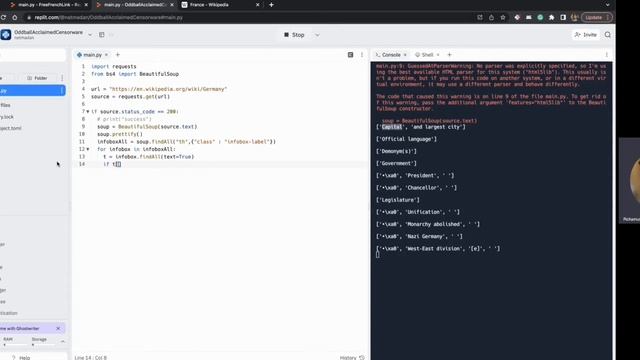Open the Replit search magnifier icon
This screenshot has height=360, width=640.
(608, 35)
